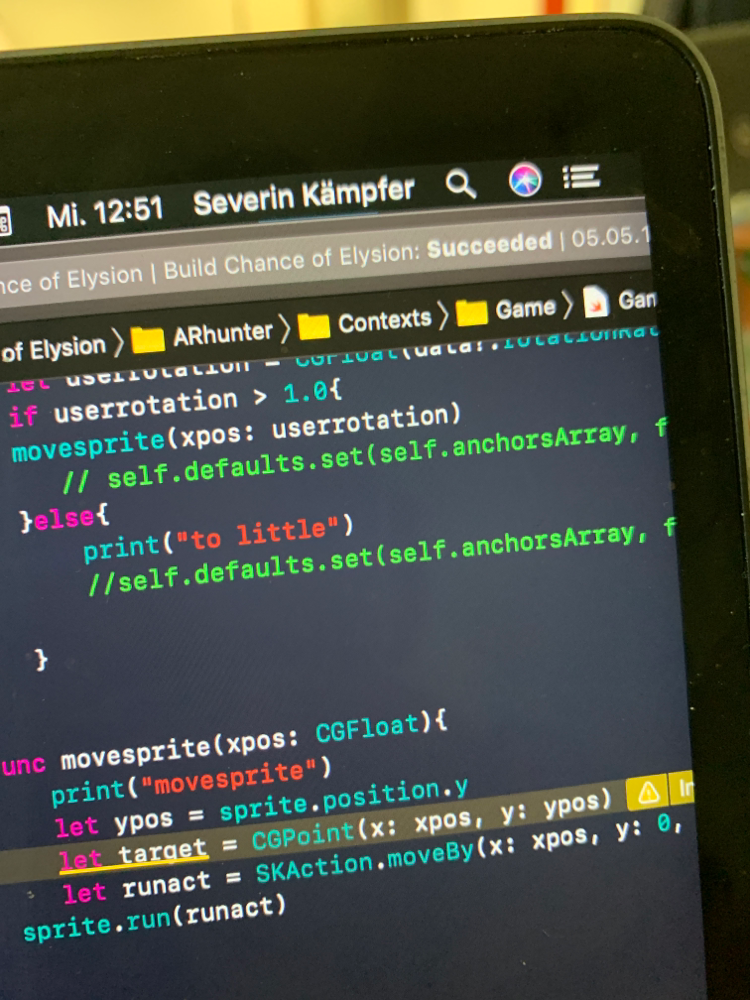Click the user name Severin Kämpfer
The height and width of the screenshot is (1000, 750).
click(x=304, y=196)
